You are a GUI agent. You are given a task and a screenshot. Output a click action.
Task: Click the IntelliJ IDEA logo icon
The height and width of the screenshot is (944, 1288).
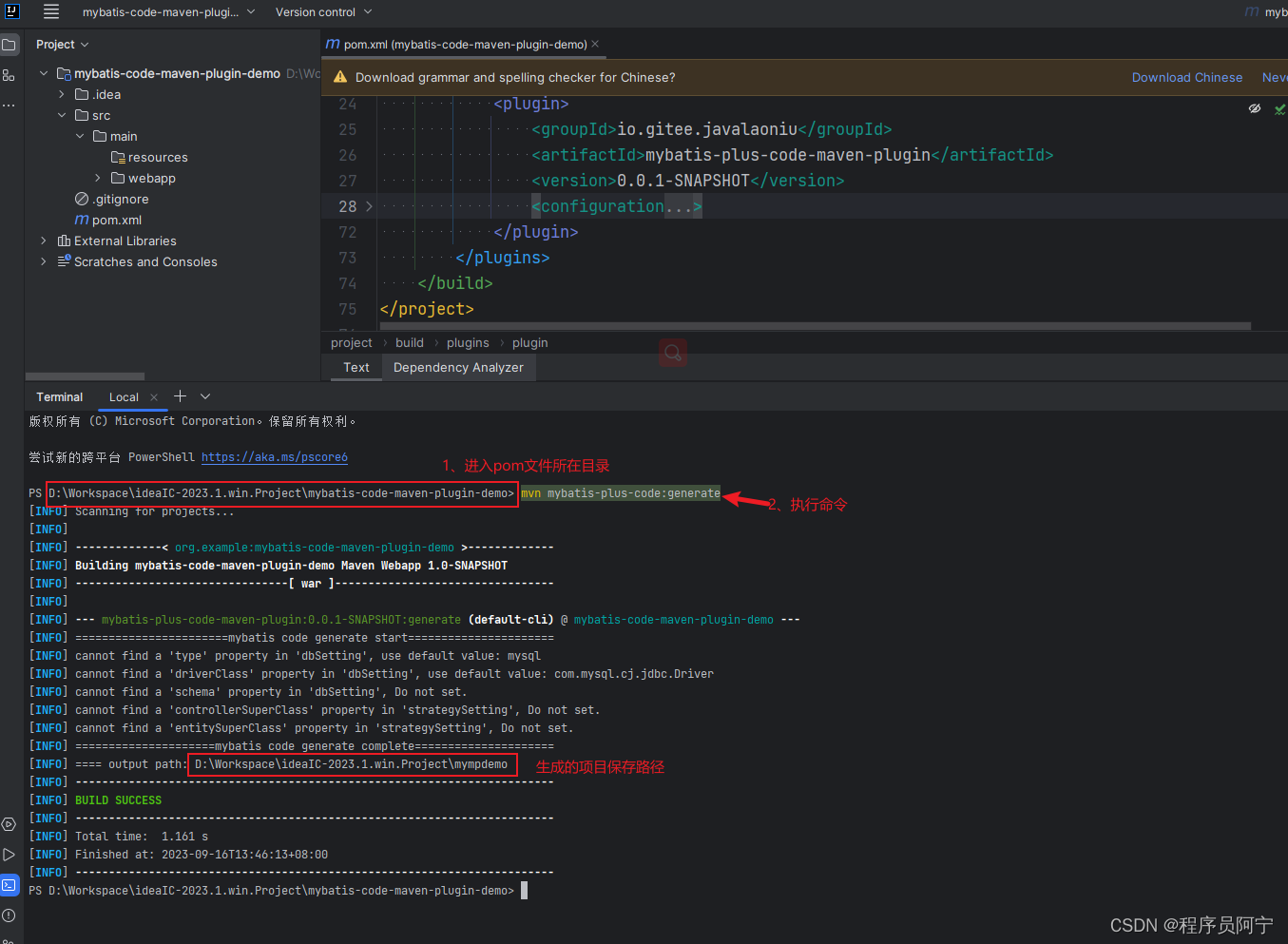pos(12,11)
